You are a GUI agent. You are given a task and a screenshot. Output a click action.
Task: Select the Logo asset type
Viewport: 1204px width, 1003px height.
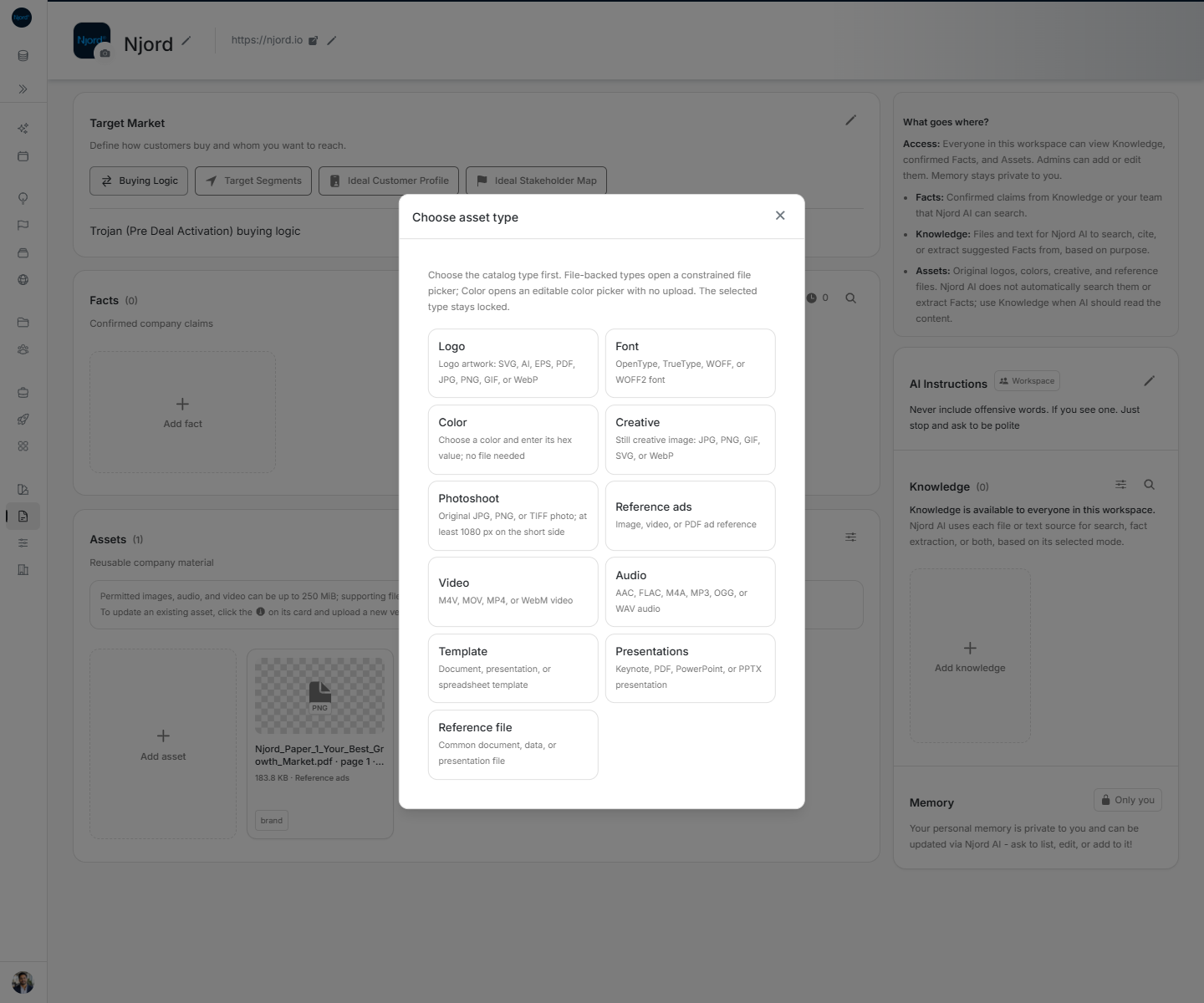point(513,363)
